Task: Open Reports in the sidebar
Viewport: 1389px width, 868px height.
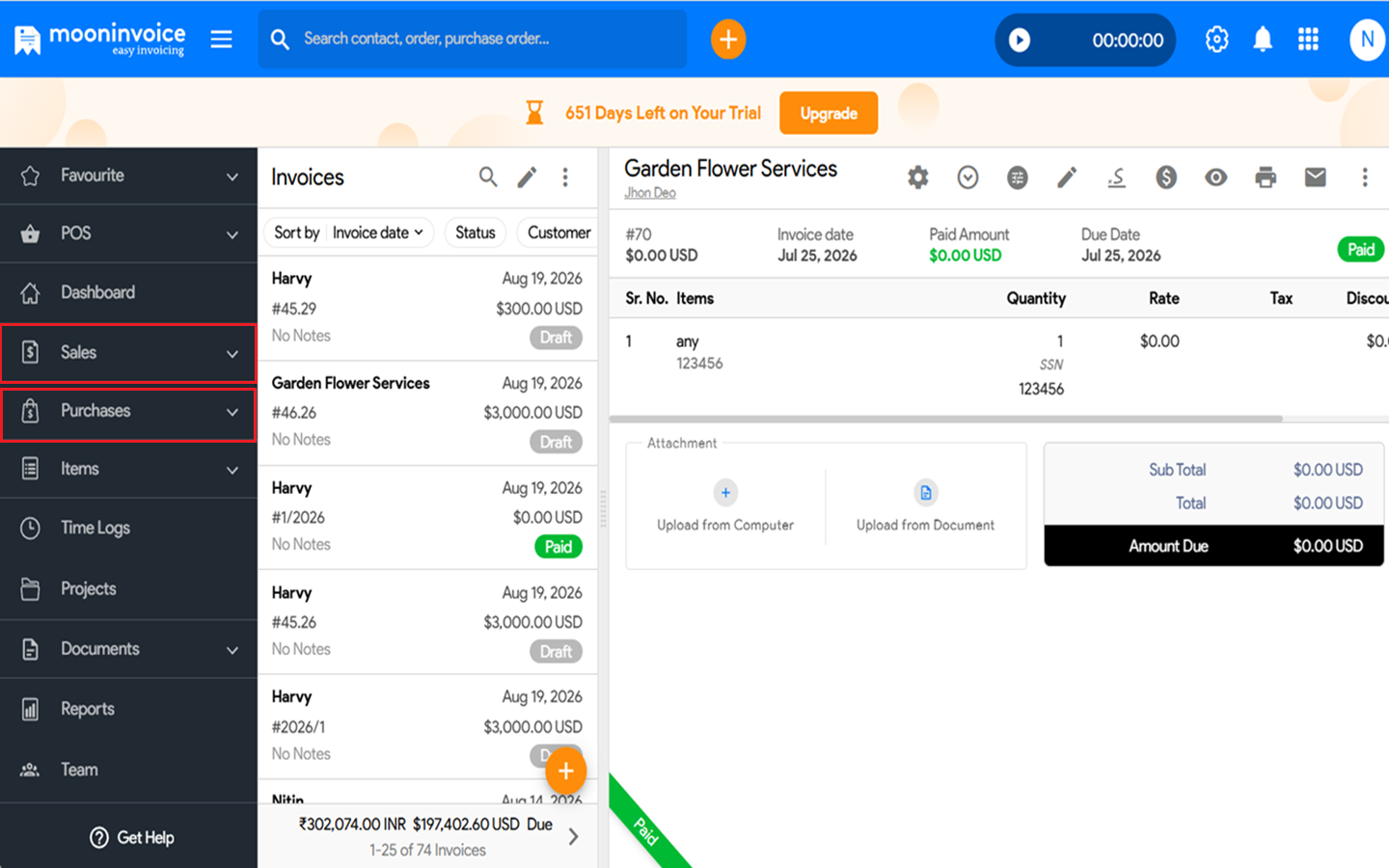Action: [x=129, y=709]
